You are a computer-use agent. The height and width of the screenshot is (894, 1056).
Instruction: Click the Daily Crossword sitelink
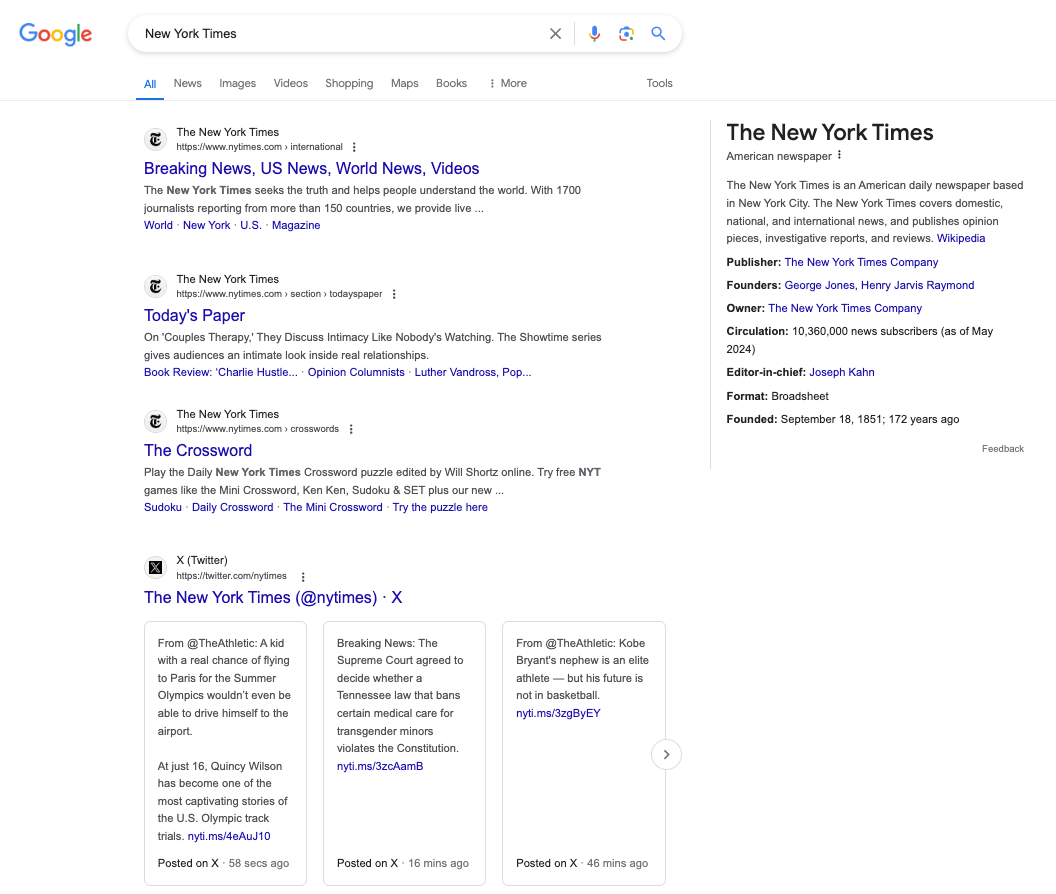[x=232, y=507]
